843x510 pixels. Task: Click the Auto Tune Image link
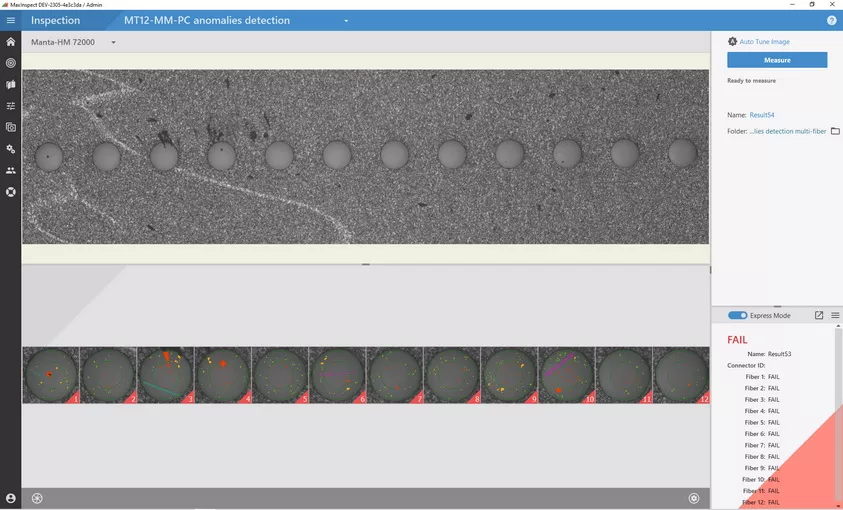[764, 42]
